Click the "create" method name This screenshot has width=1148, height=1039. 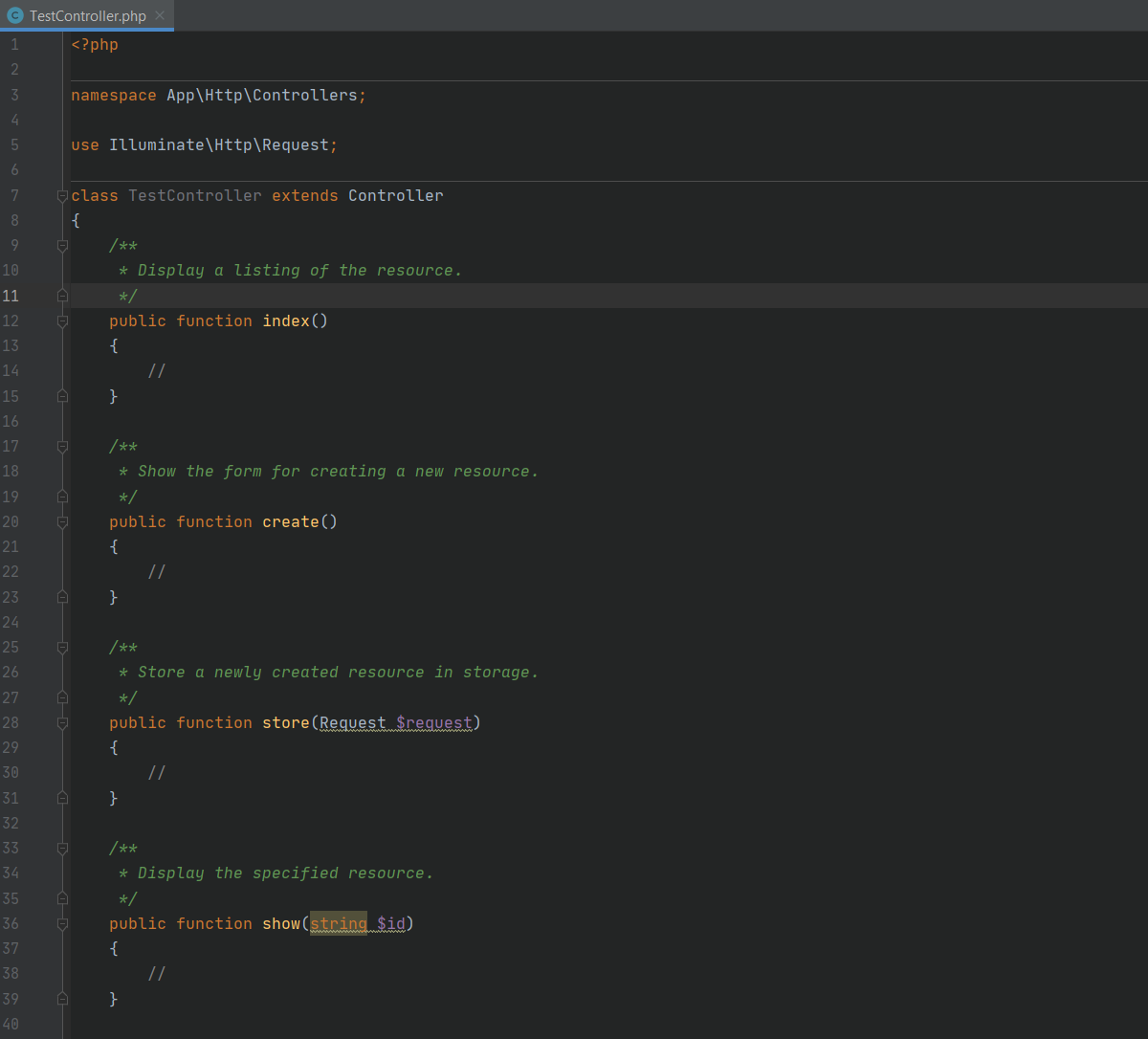coord(291,522)
